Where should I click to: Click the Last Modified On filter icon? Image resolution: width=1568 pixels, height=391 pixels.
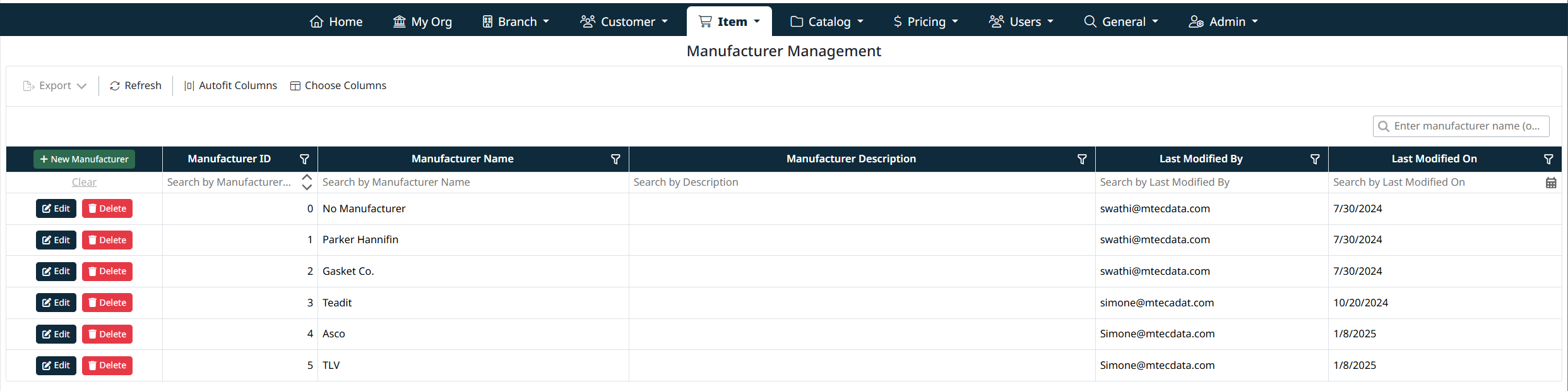[x=1548, y=159]
